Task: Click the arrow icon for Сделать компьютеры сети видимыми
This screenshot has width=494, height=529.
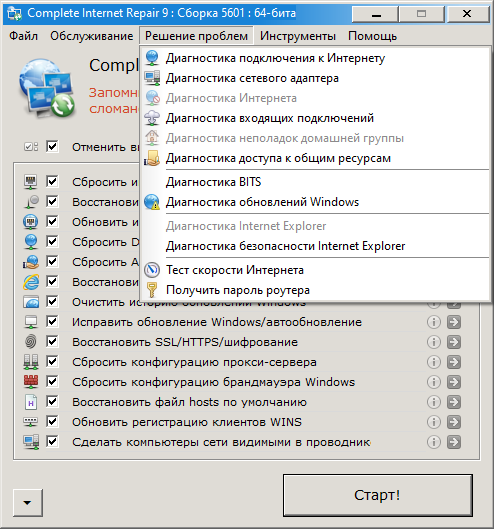Action: [454, 442]
